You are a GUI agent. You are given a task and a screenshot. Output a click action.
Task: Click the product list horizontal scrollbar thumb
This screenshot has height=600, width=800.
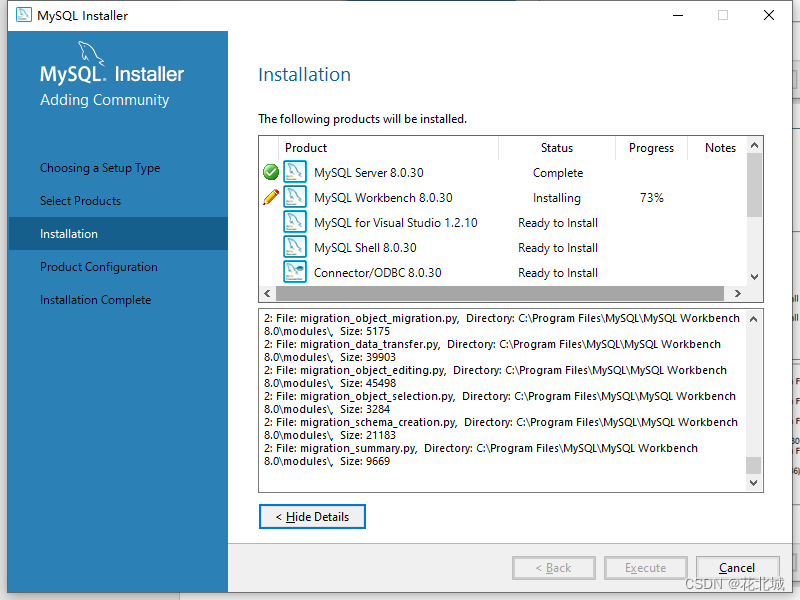pyautogui.click(x=500, y=293)
